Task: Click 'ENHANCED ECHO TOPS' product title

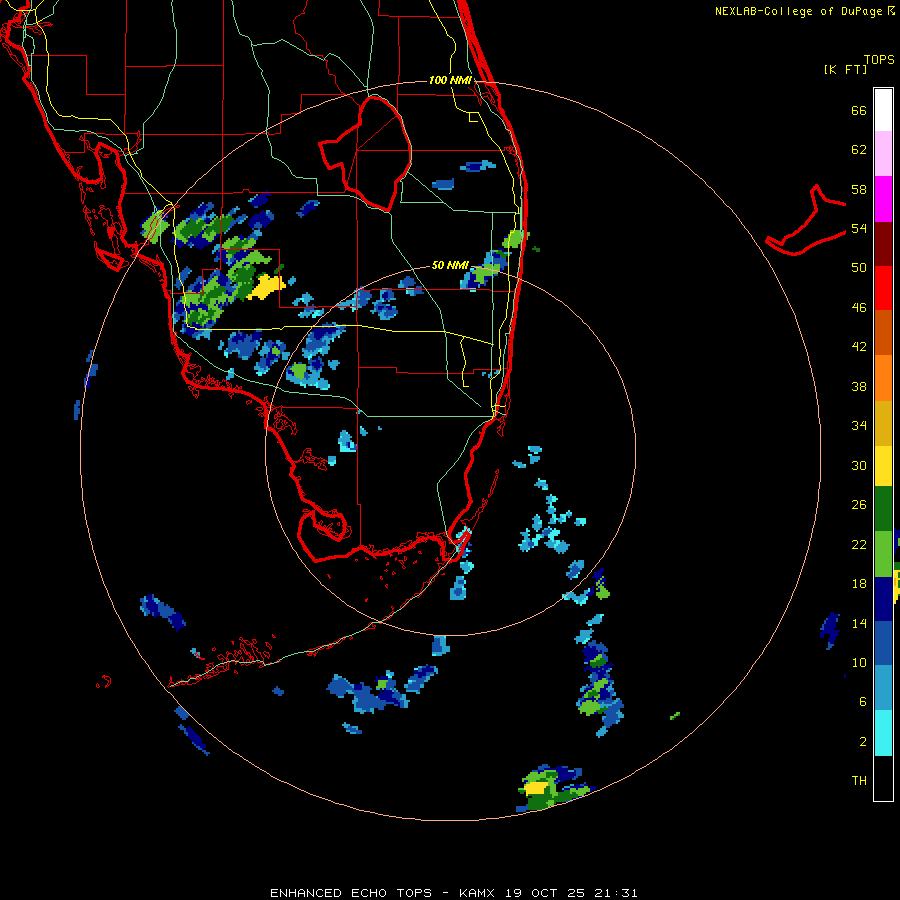Action: [351, 893]
